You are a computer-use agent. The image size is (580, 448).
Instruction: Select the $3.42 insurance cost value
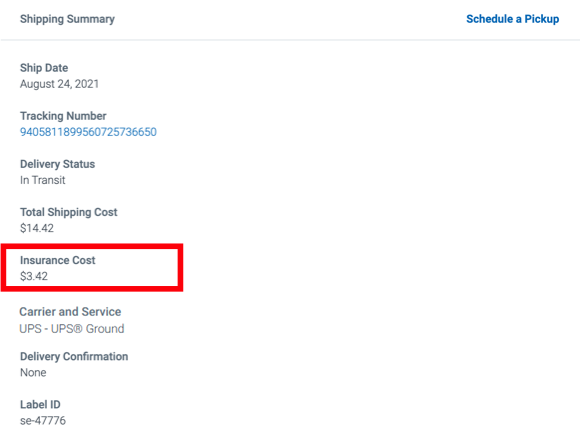tap(34, 276)
